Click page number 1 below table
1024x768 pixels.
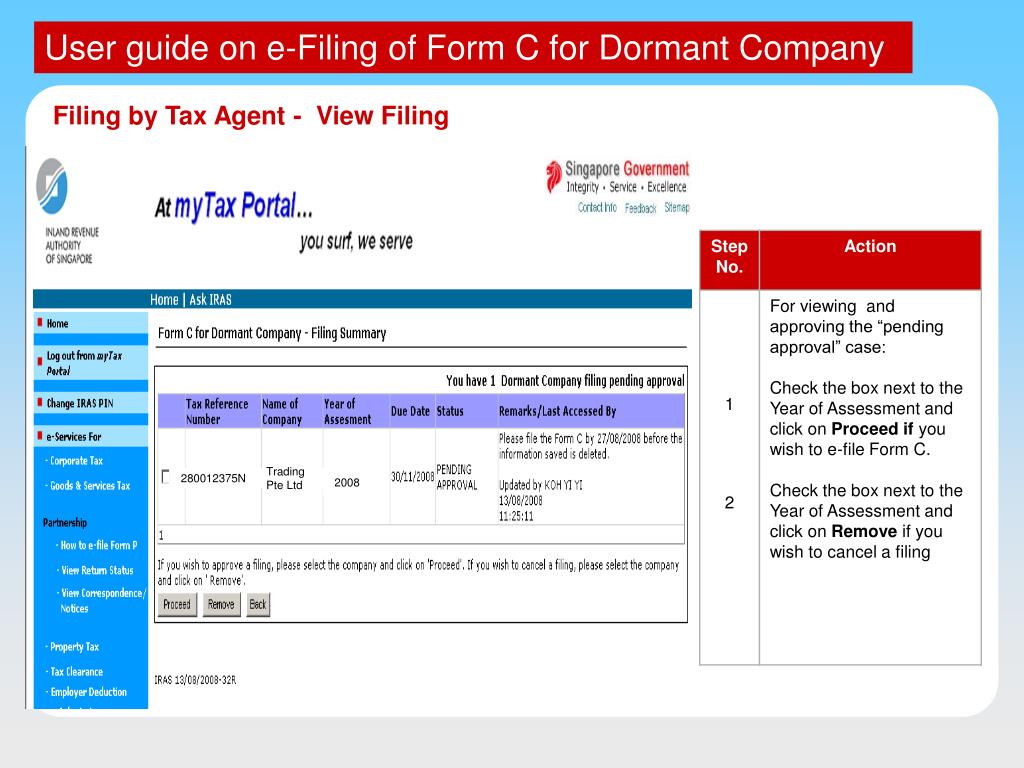point(161,536)
